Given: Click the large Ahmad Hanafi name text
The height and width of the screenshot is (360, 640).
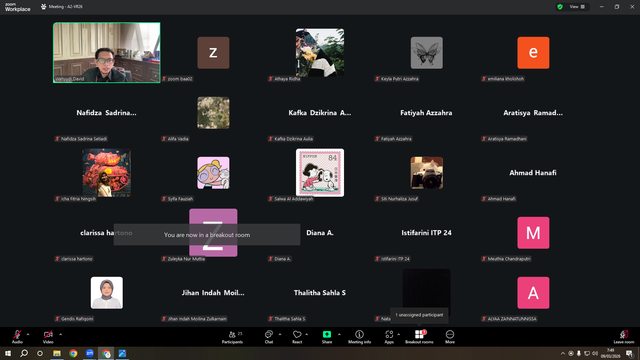Looking at the screenshot, I should [x=533, y=173].
